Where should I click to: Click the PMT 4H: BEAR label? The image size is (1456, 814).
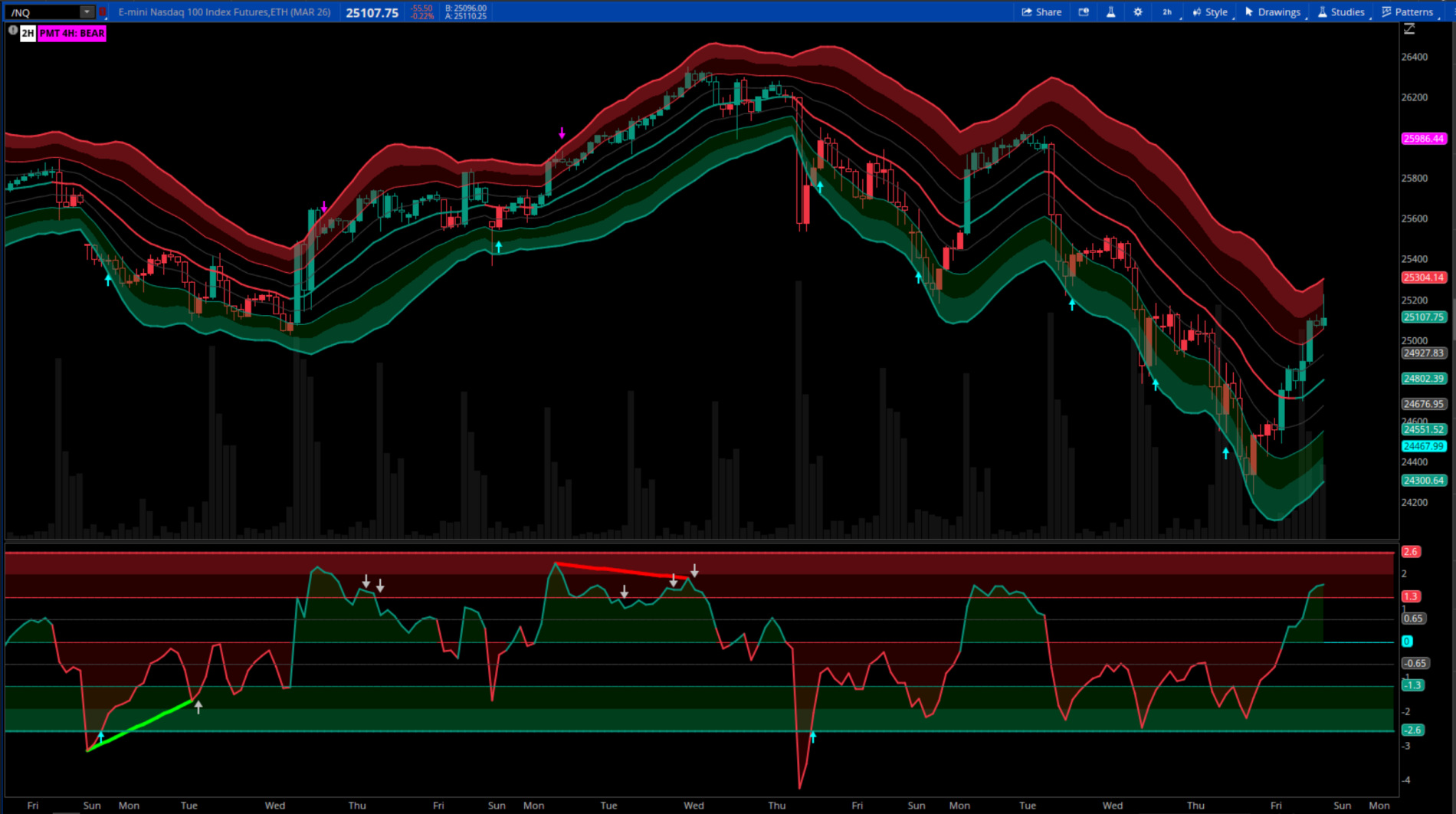click(x=72, y=33)
